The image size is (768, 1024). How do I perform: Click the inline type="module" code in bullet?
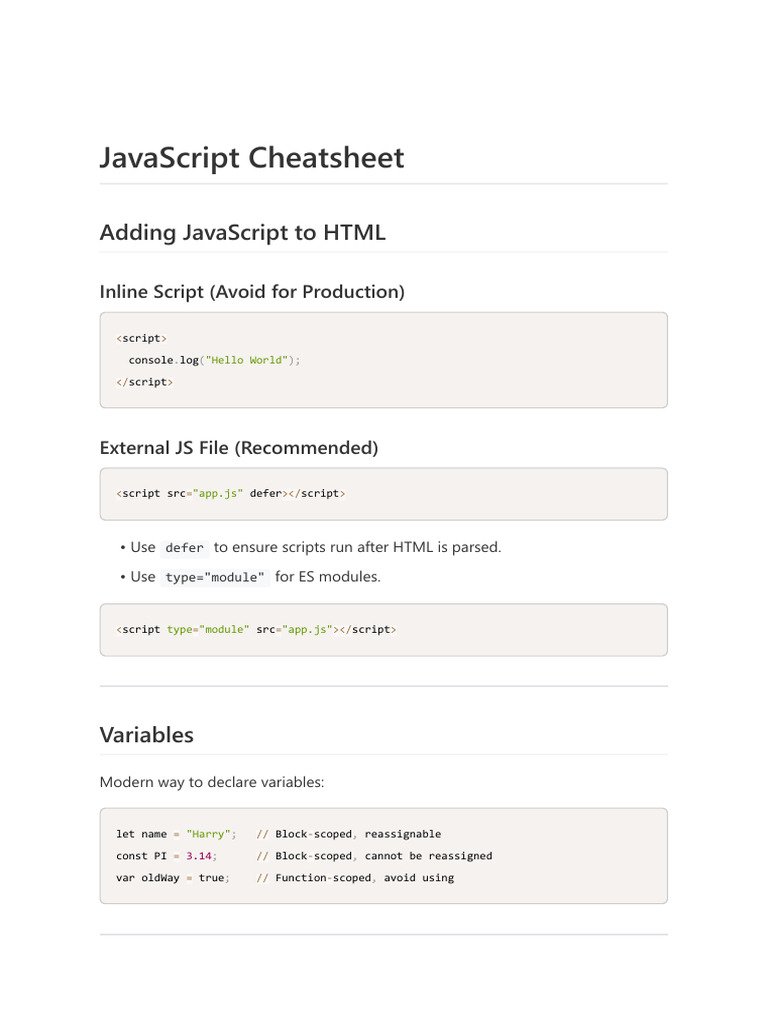[x=215, y=577]
